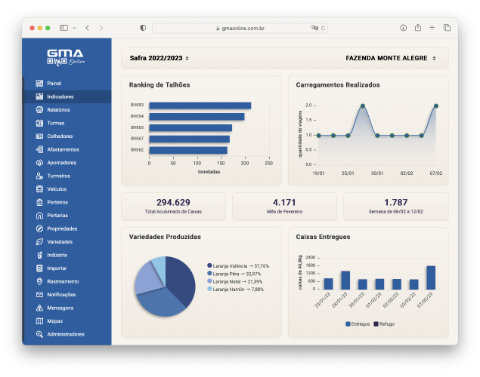Screen dimensions: 480x377
Task: Go to Colhedores menu item
Action: [60, 136]
